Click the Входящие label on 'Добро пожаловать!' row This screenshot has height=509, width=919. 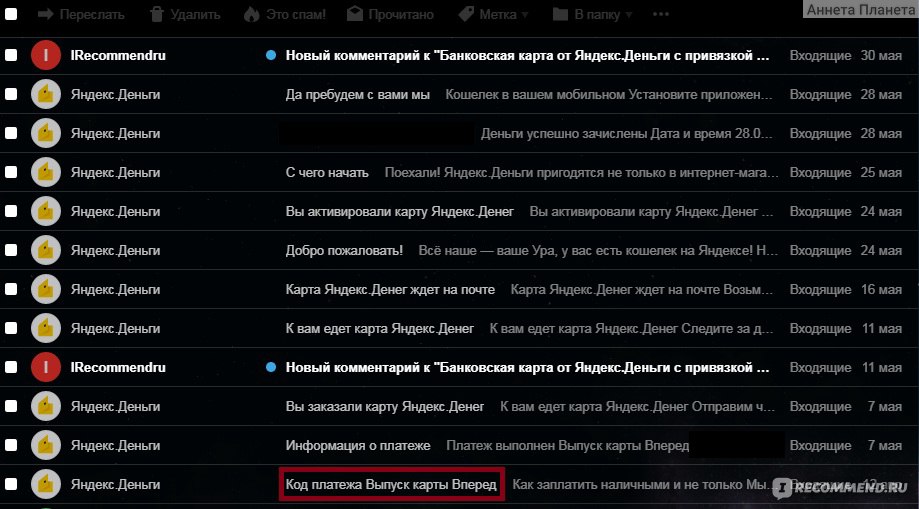coord(820,250)
